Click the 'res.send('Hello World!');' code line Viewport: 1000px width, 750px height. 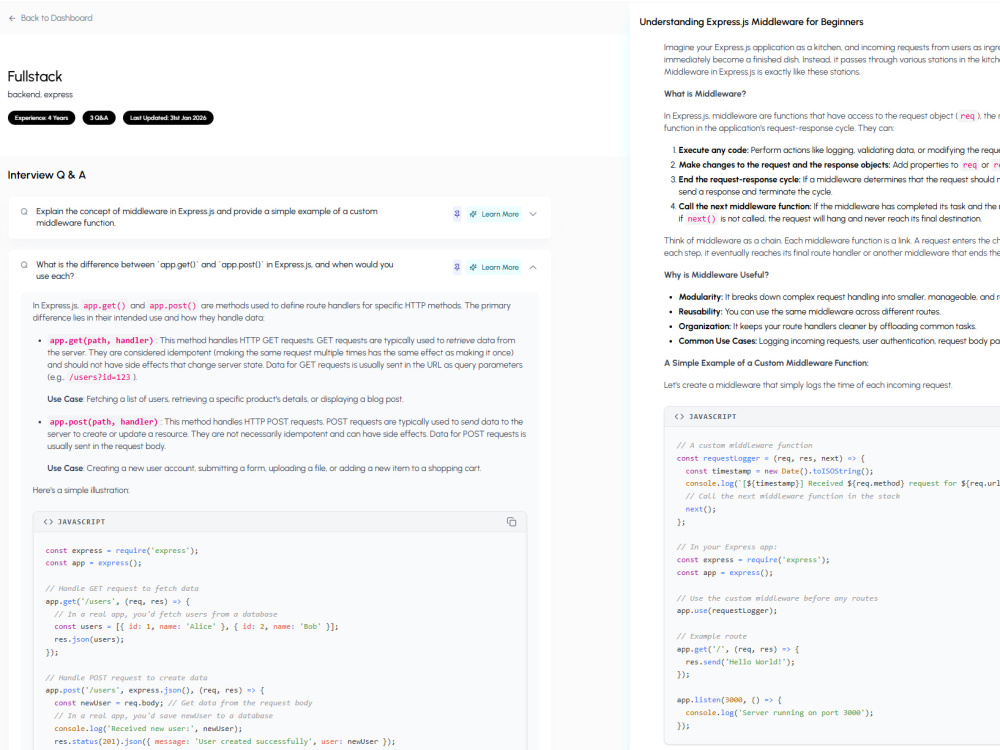click(740, 662)
